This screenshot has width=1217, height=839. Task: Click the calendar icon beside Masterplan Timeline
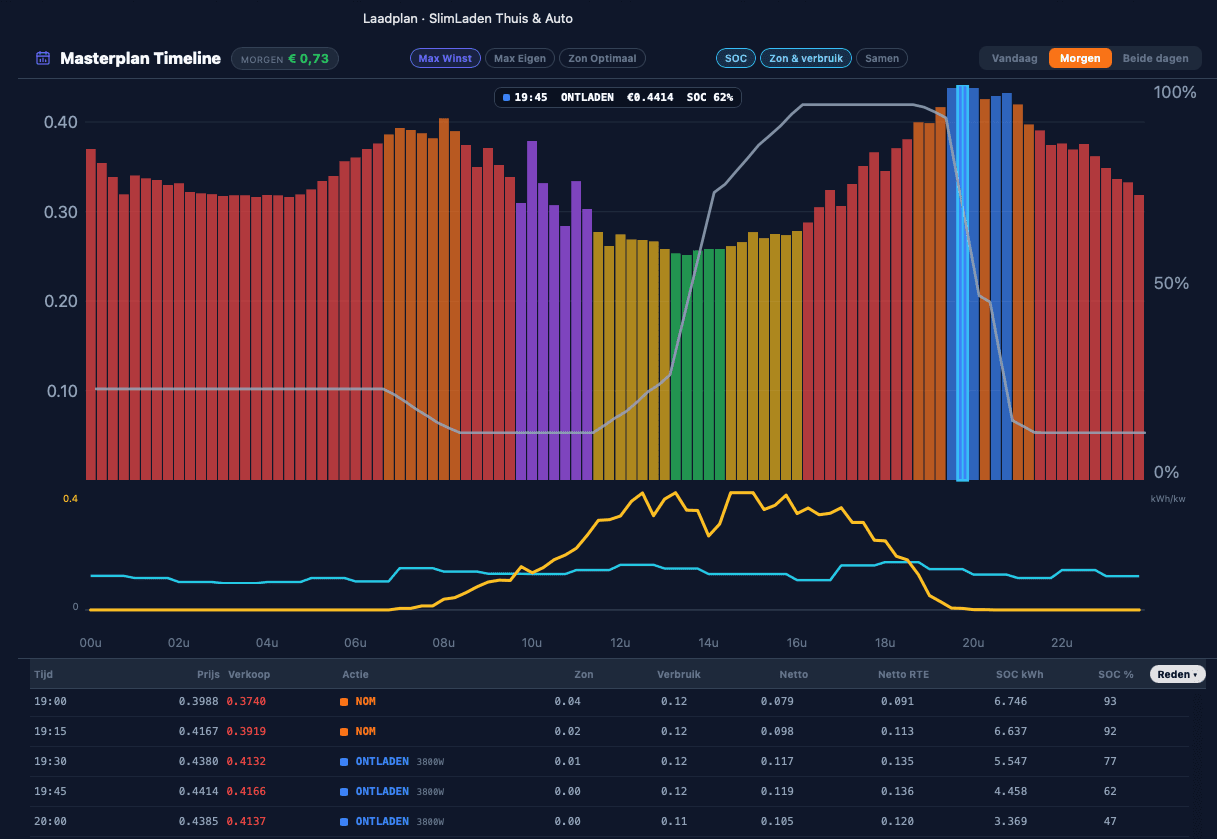click(x=43, y=58)
